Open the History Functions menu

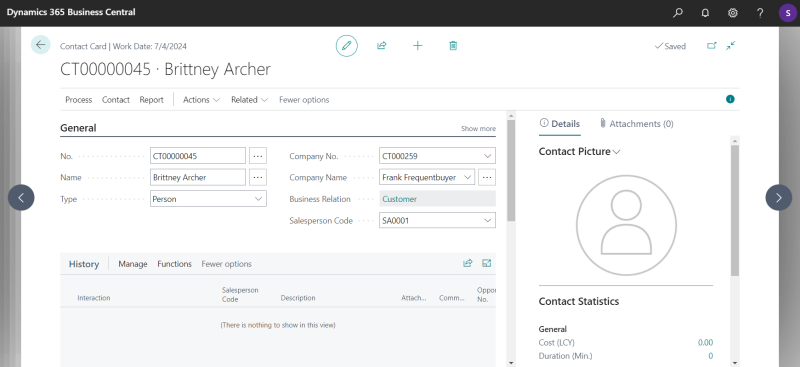point(174,264)
